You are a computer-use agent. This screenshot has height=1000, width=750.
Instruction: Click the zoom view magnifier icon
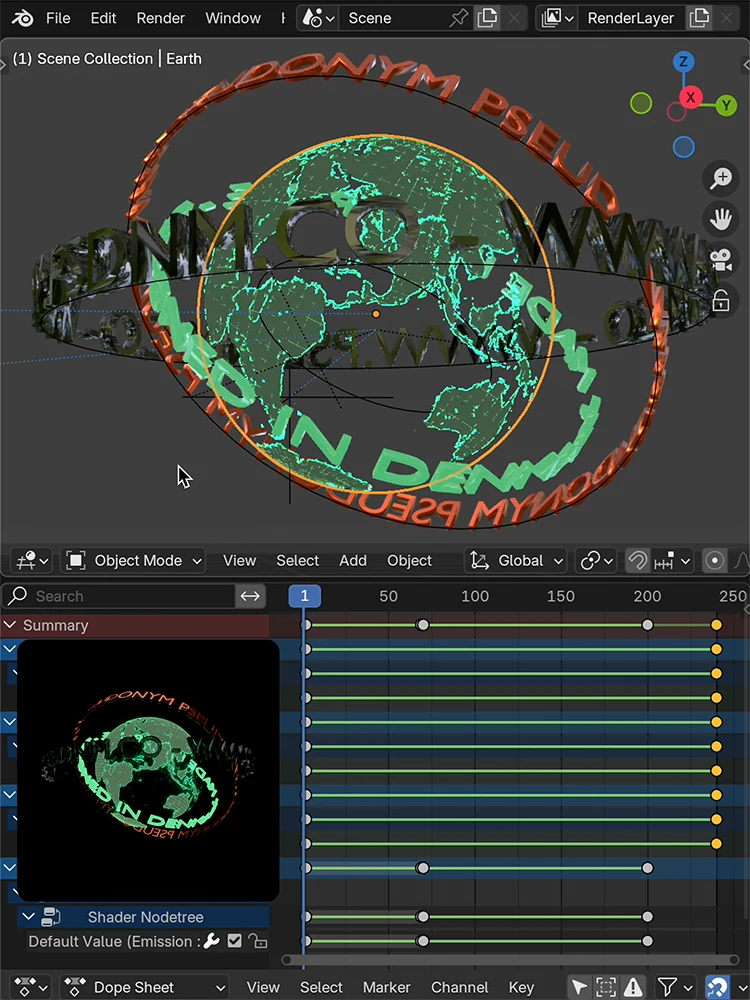tap(721, 178)
